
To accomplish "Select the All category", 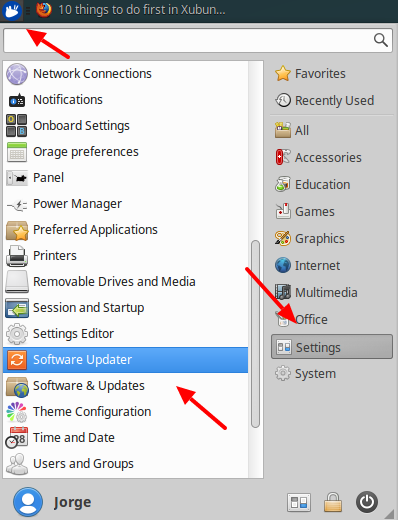I will [x=292, y=130].
